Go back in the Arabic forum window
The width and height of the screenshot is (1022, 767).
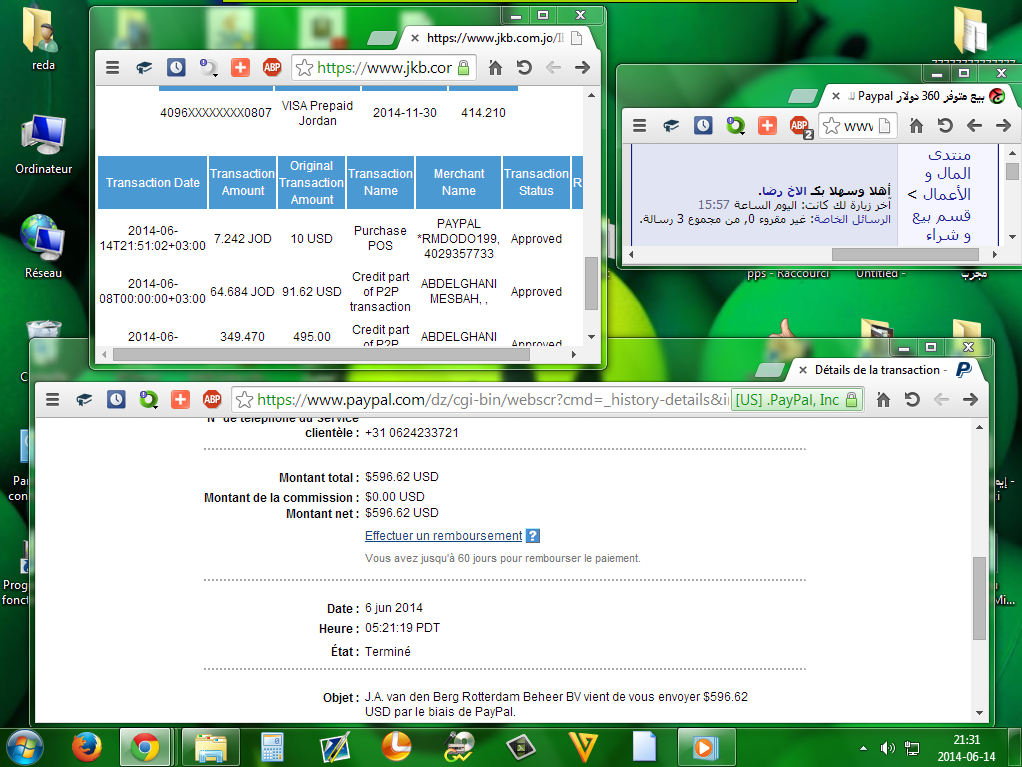point(974,126)
